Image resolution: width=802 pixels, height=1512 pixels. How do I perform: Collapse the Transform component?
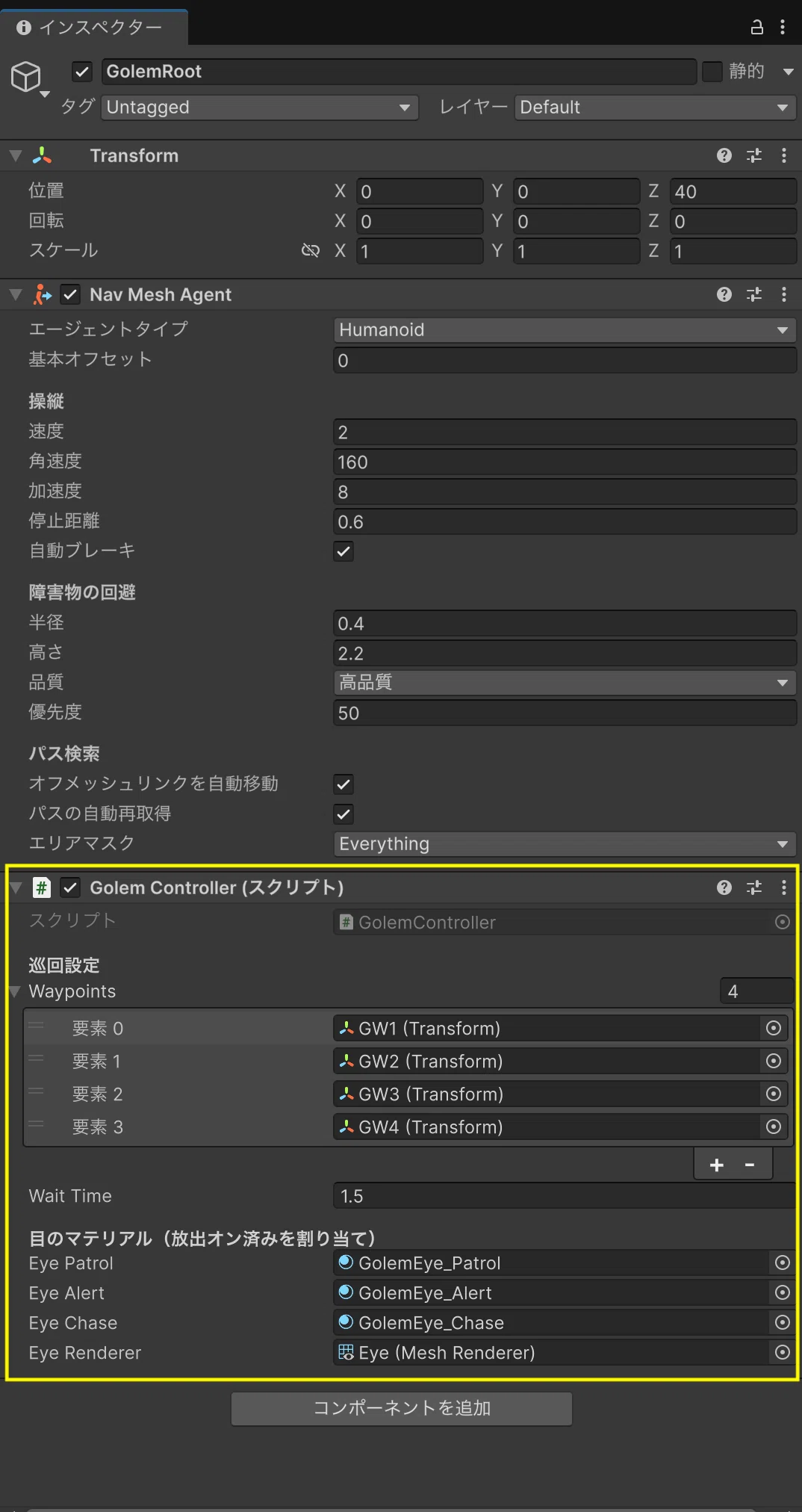click(x=15, y=155)
